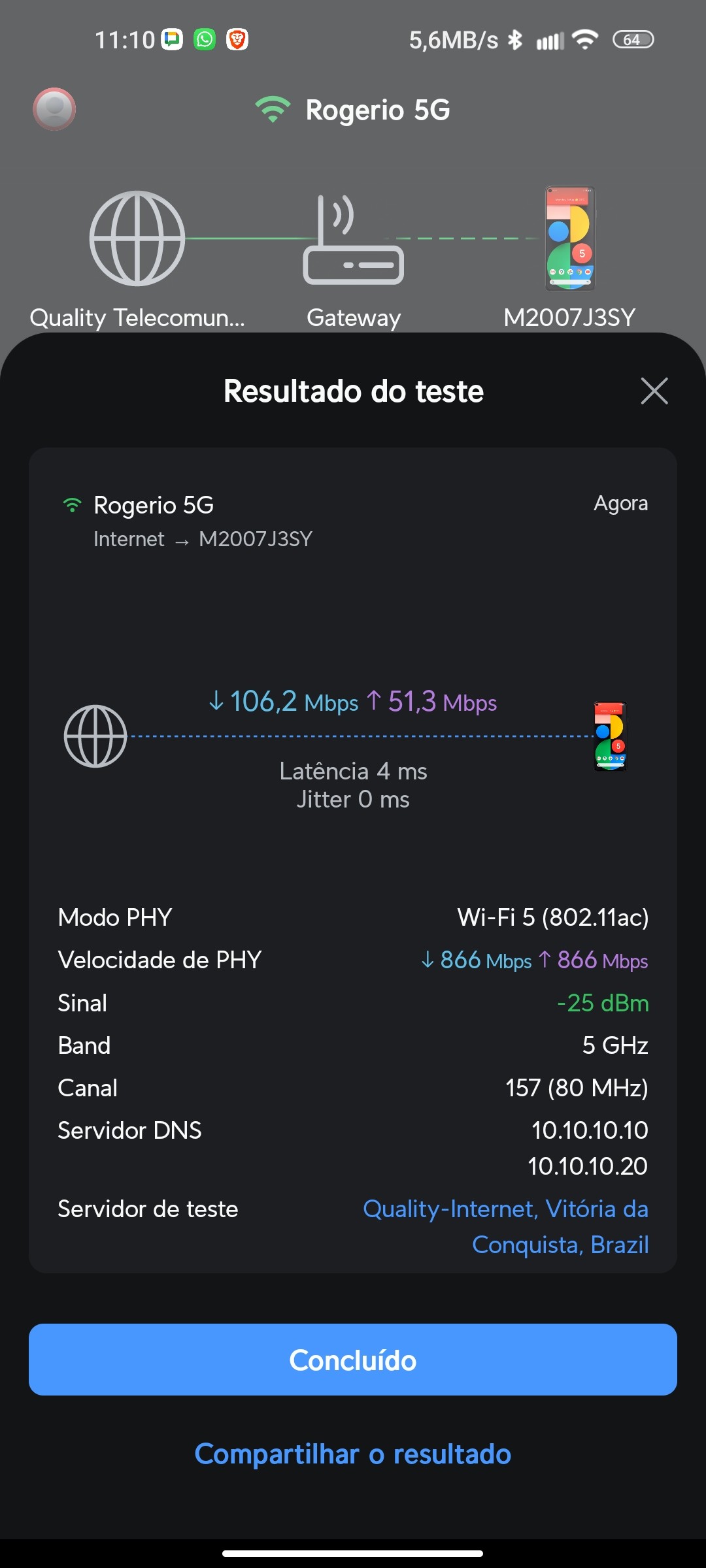706x1568 pixels.
Task: Tap the profile avatar icon
Action: coord(54,108)
